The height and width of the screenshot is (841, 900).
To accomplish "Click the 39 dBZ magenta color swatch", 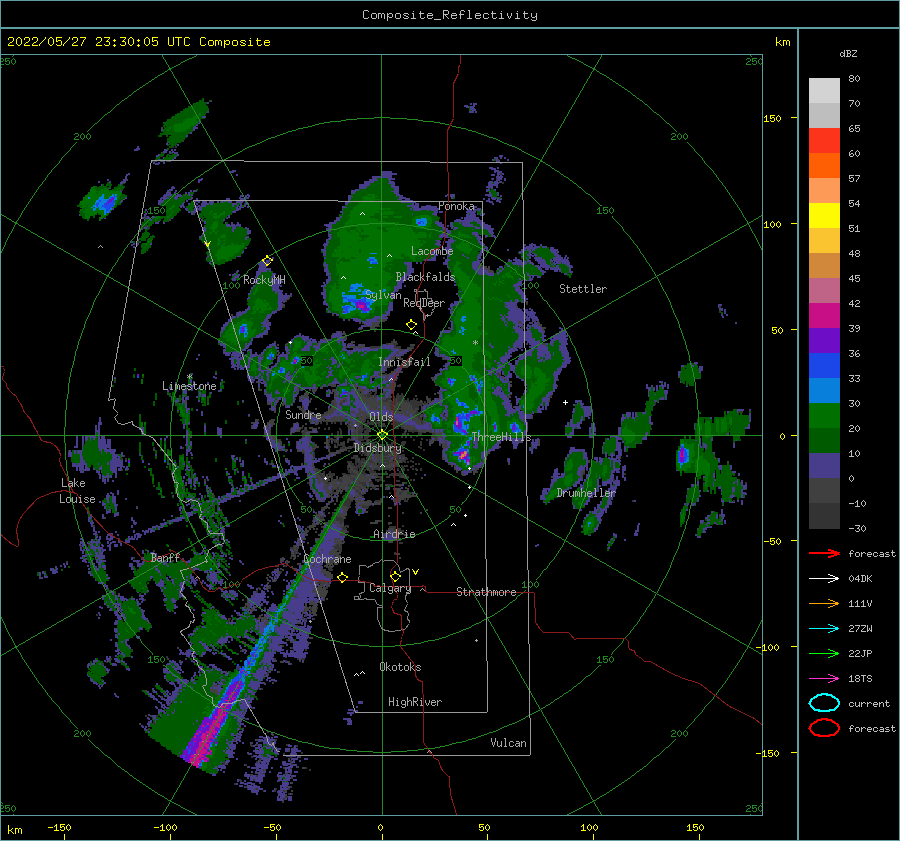I will pyautogui.click(x=824, y=316).
